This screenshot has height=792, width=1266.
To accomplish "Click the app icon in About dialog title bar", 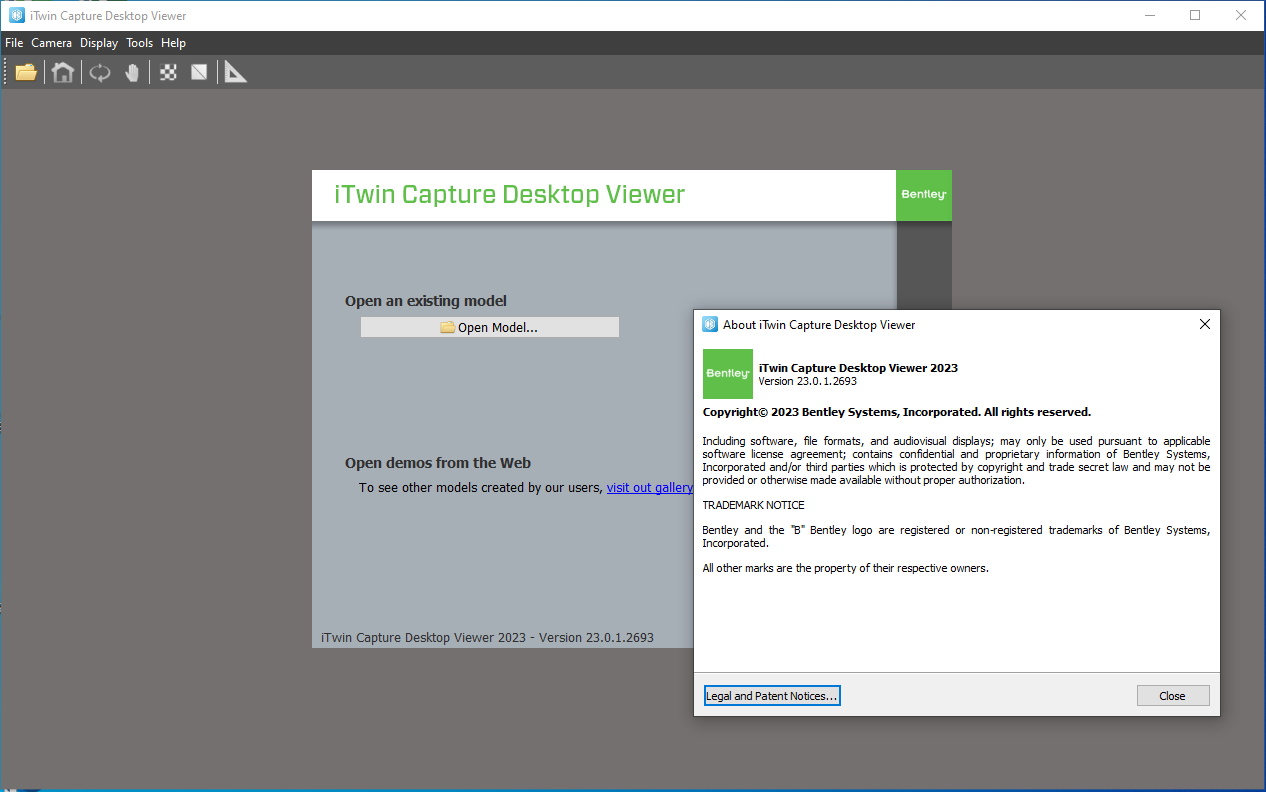I will [710, 324].
